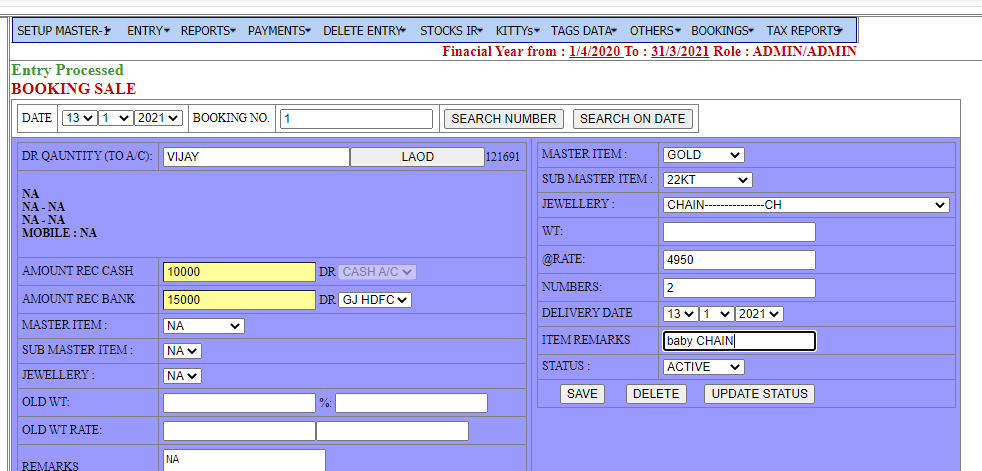Change the ACTIVE status dropdown
The width and height of the screenshot is (982, 471).
703,367
